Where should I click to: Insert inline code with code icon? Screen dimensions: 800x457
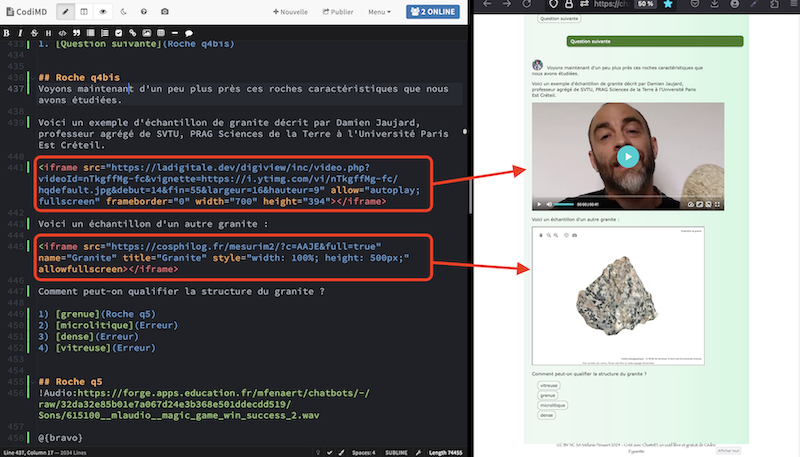pos(62,33)
